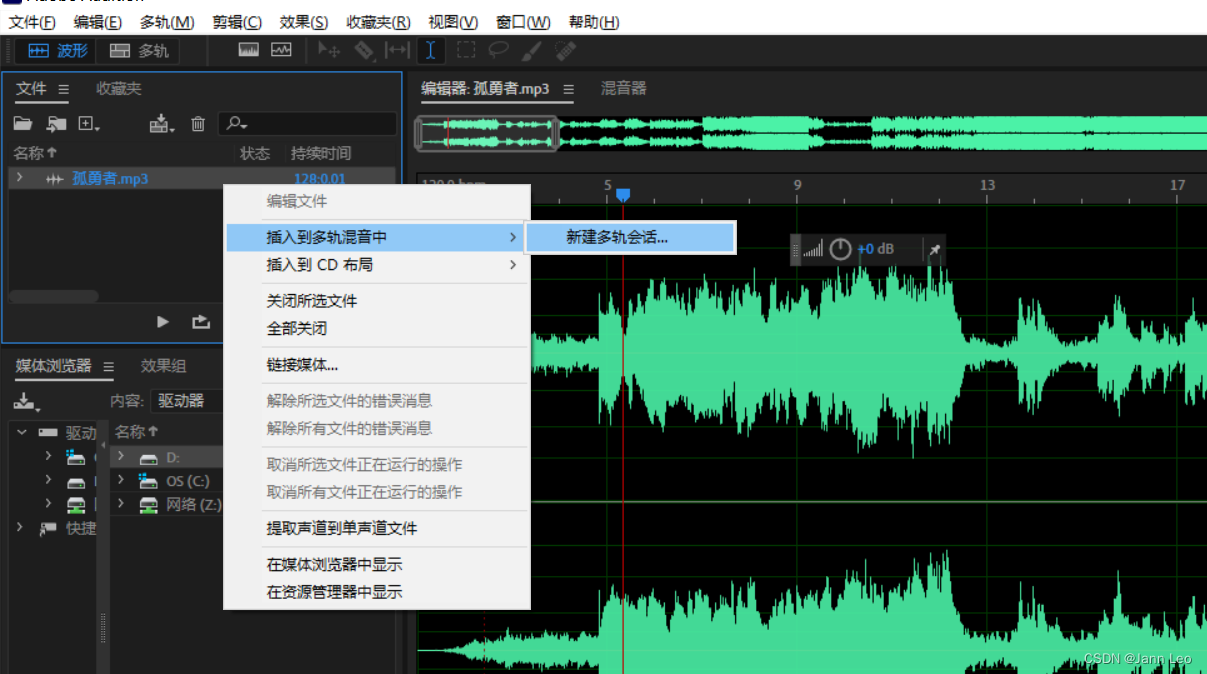Expand the 孤勇者.mp3 file row
The width and height of the screenshot is (1207, 674).
pyautogui.click(x=19, y=178)
